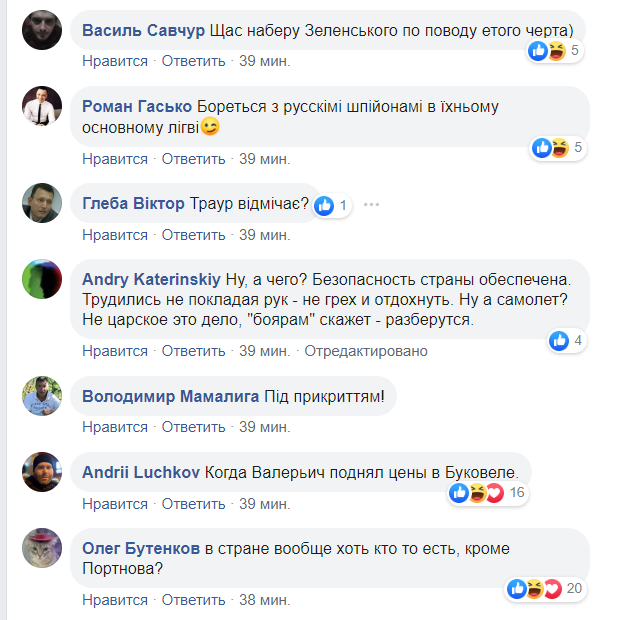Open Роман Гасько's avatar
This screenshot has height=620, width=619.
point(40,105)
